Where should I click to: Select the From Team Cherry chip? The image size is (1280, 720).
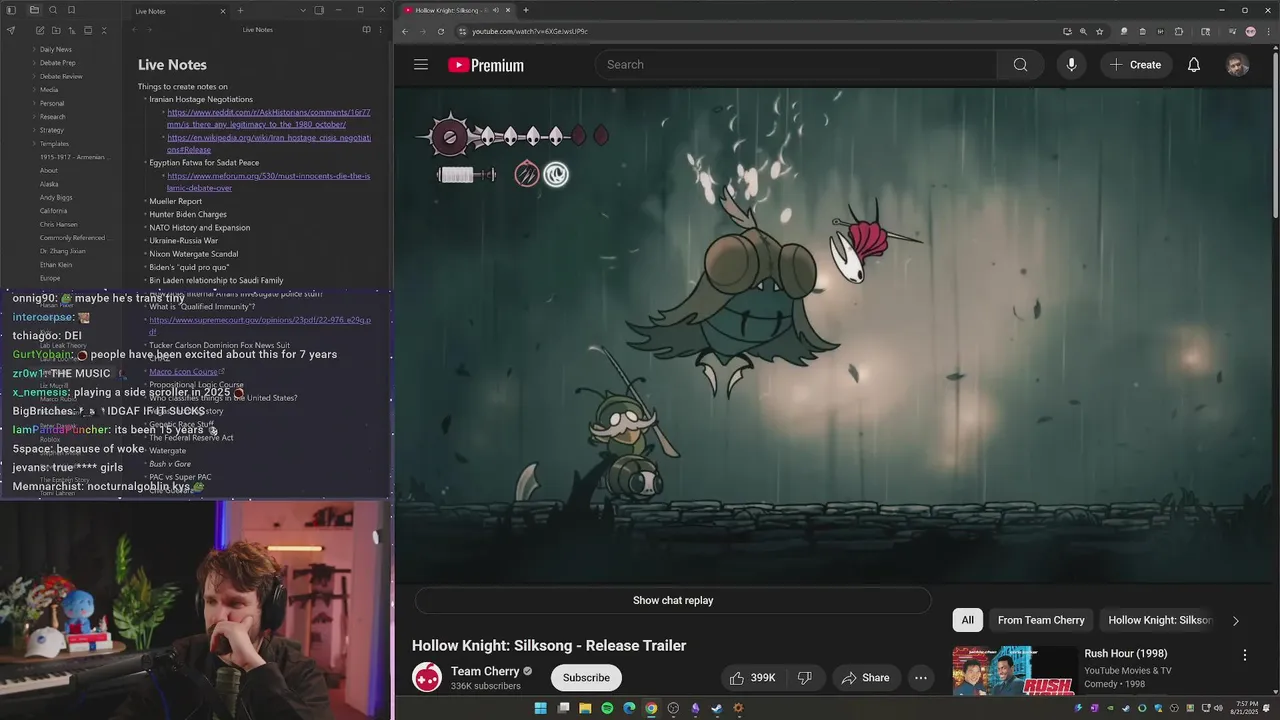click(x=1041, y=620)
